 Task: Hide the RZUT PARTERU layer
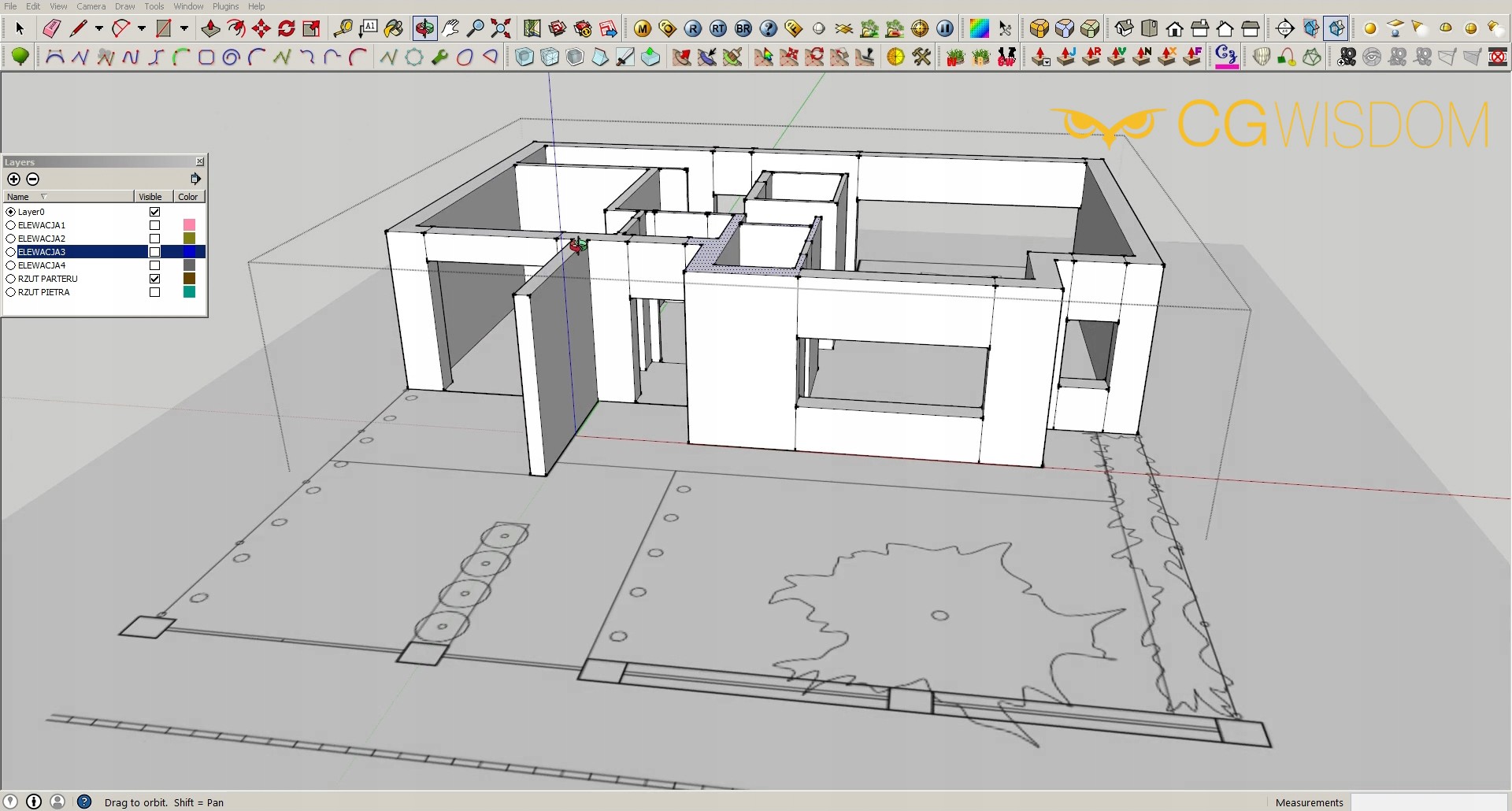[x=155, y=279]
